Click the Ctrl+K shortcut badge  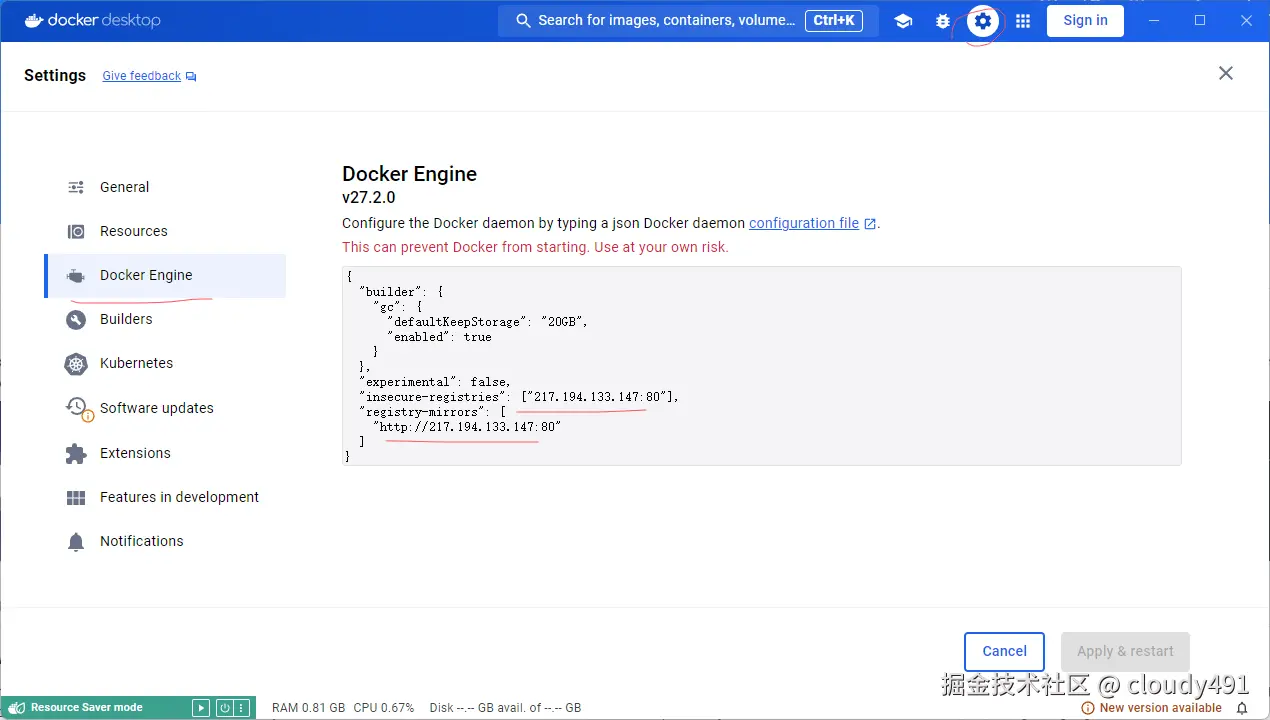point(834,20)
